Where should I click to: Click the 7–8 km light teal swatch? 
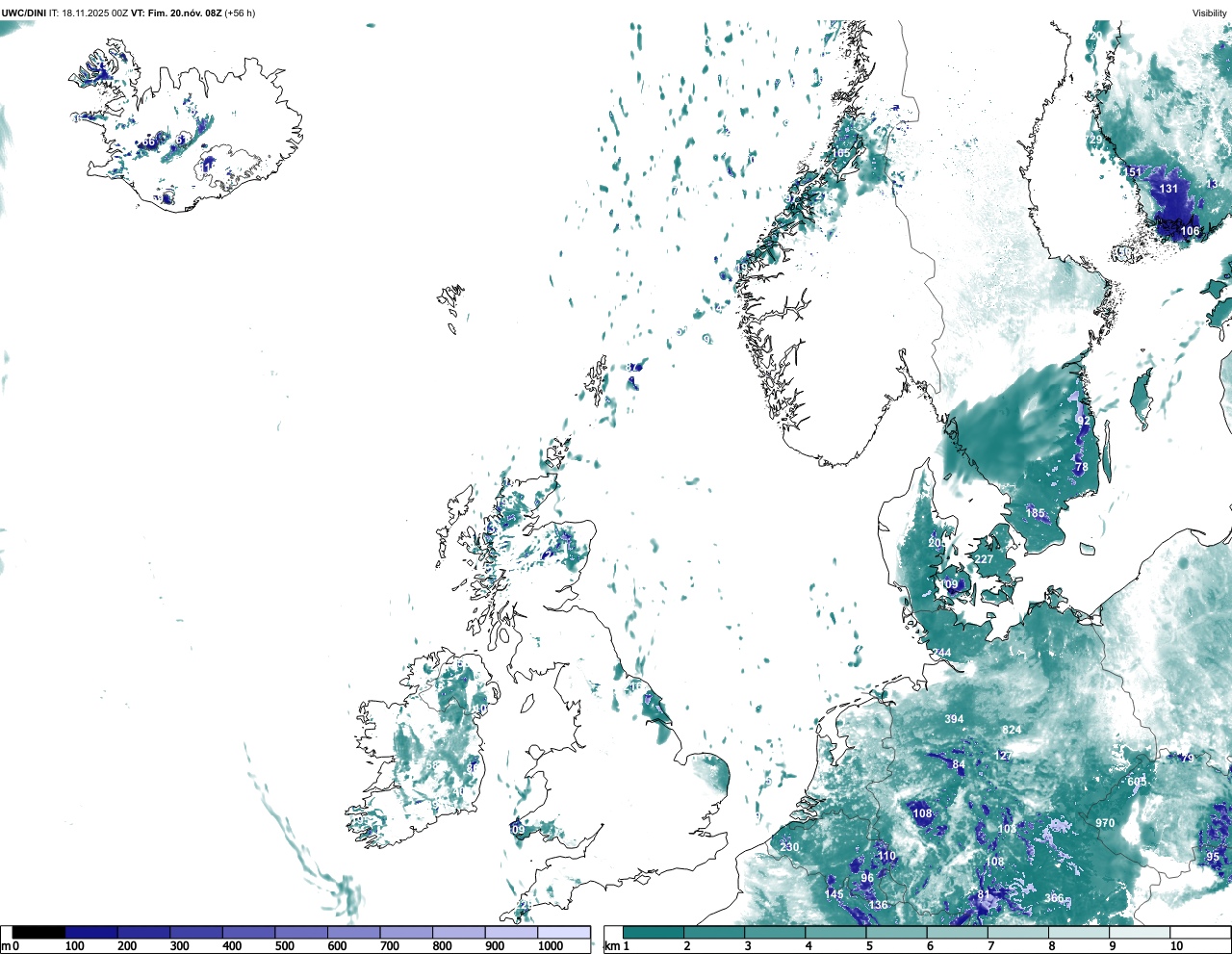(1017, 932)
